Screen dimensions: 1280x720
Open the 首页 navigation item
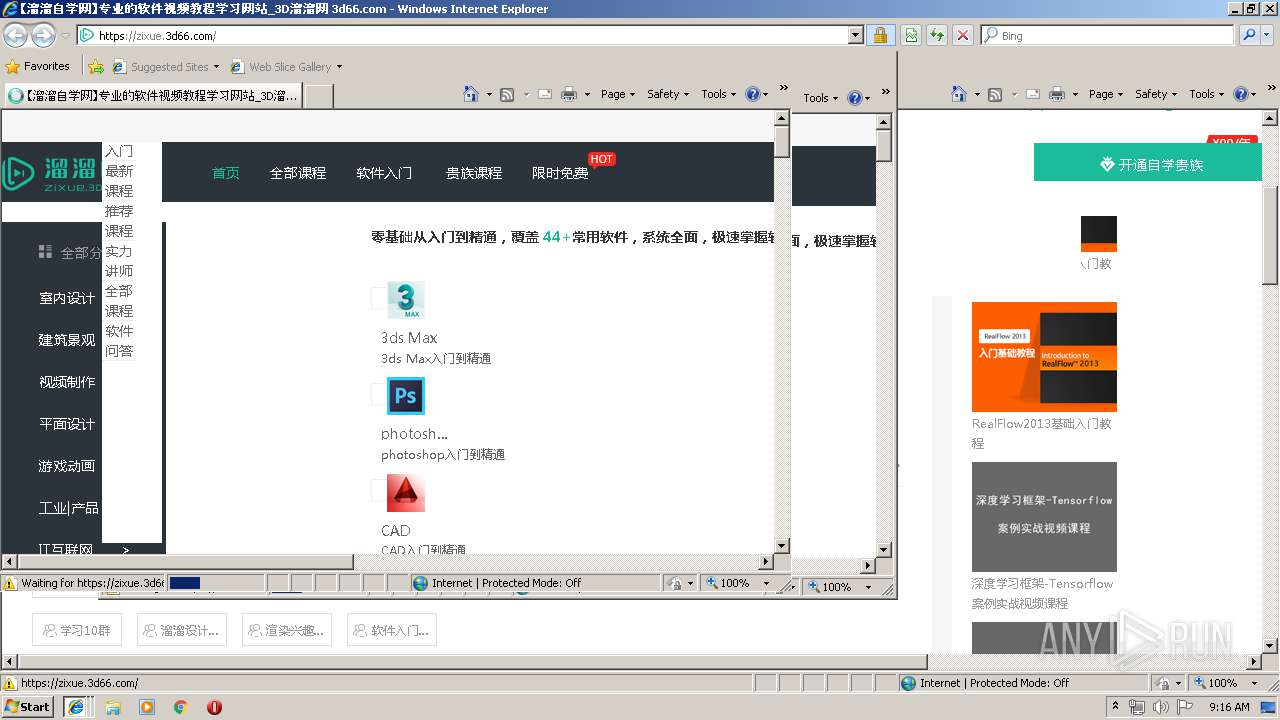click(x=226, y=173)
